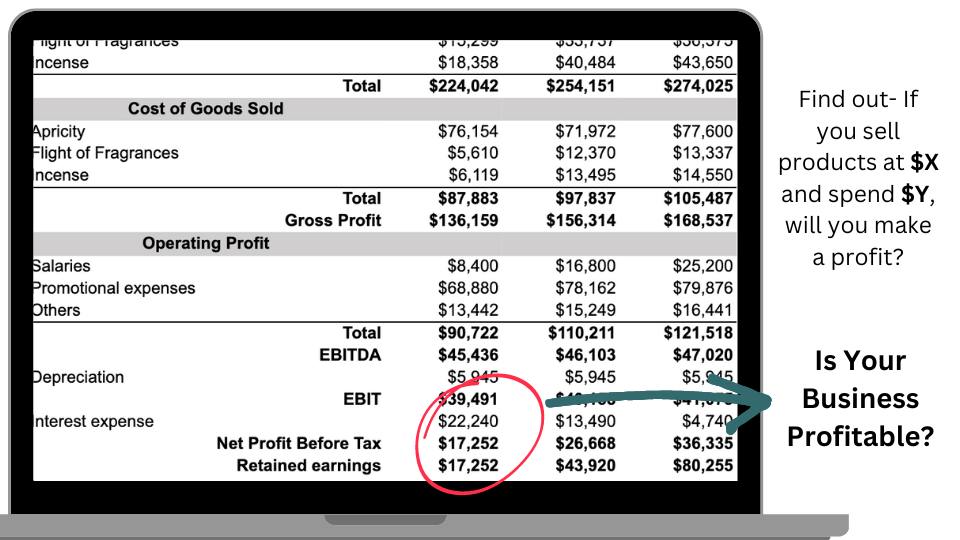960x540 pixels.
Task: Click the $39,491 EBIT value
Action: (468, 399)
